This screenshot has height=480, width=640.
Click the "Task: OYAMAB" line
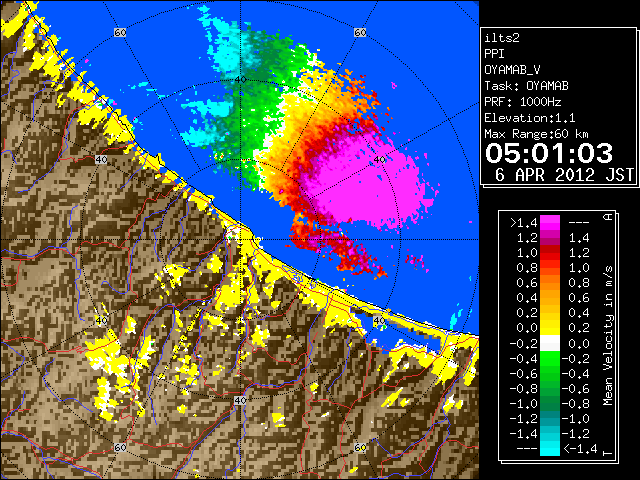pos(526,86)
